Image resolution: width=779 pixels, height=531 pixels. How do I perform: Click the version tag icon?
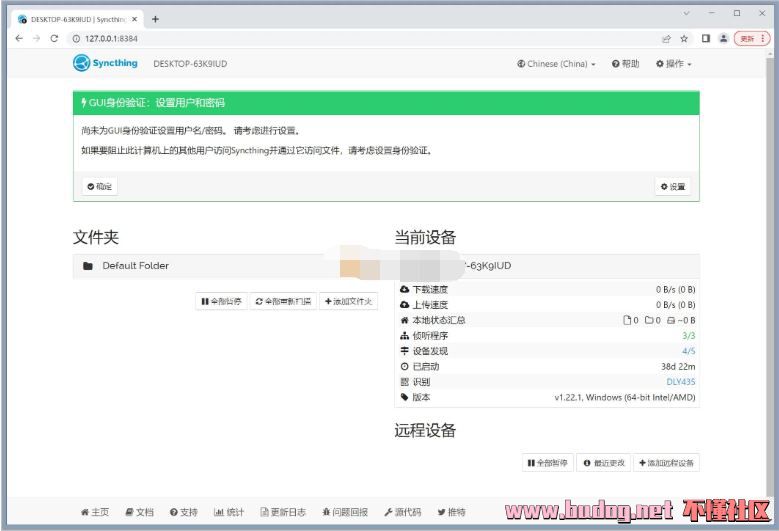404,397
